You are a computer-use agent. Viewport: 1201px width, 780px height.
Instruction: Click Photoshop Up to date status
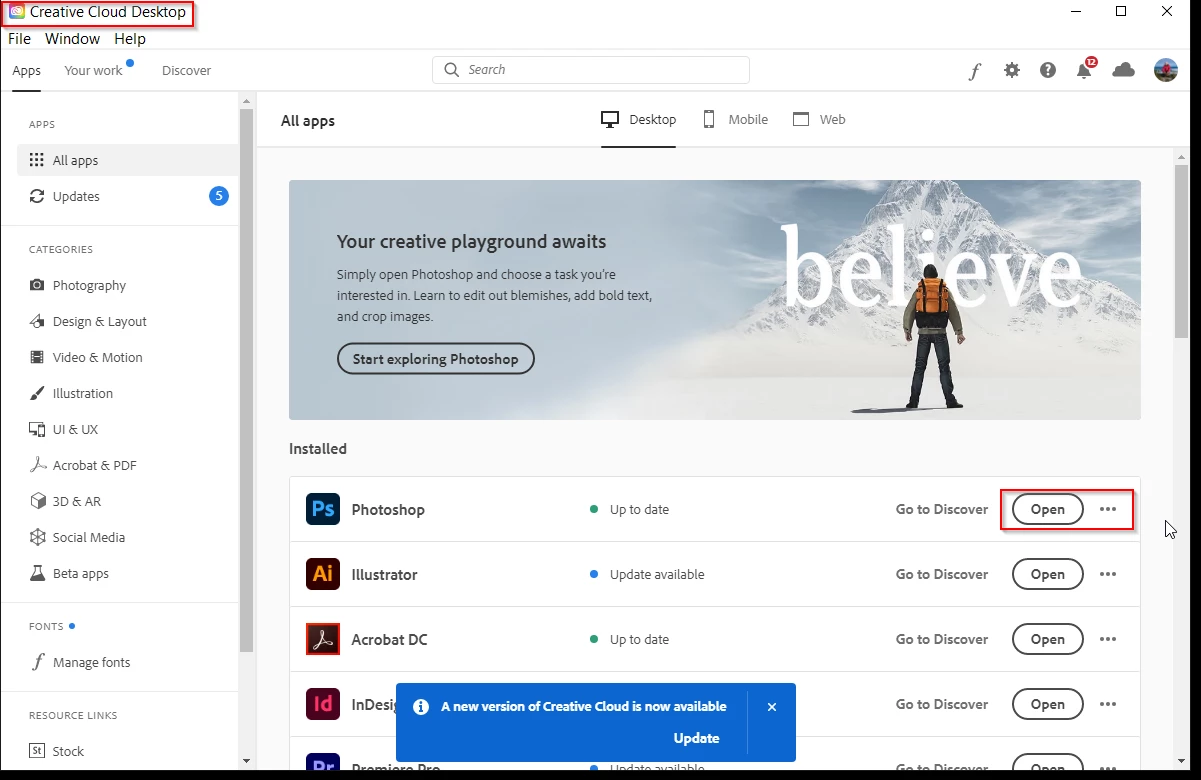[x=629, y=509]
